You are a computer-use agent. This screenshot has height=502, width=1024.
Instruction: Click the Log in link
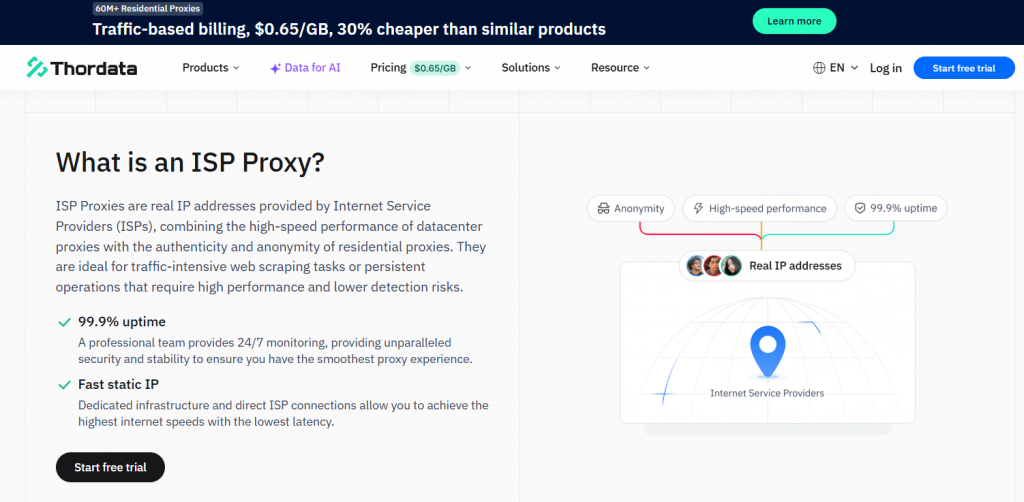point(885,68)
